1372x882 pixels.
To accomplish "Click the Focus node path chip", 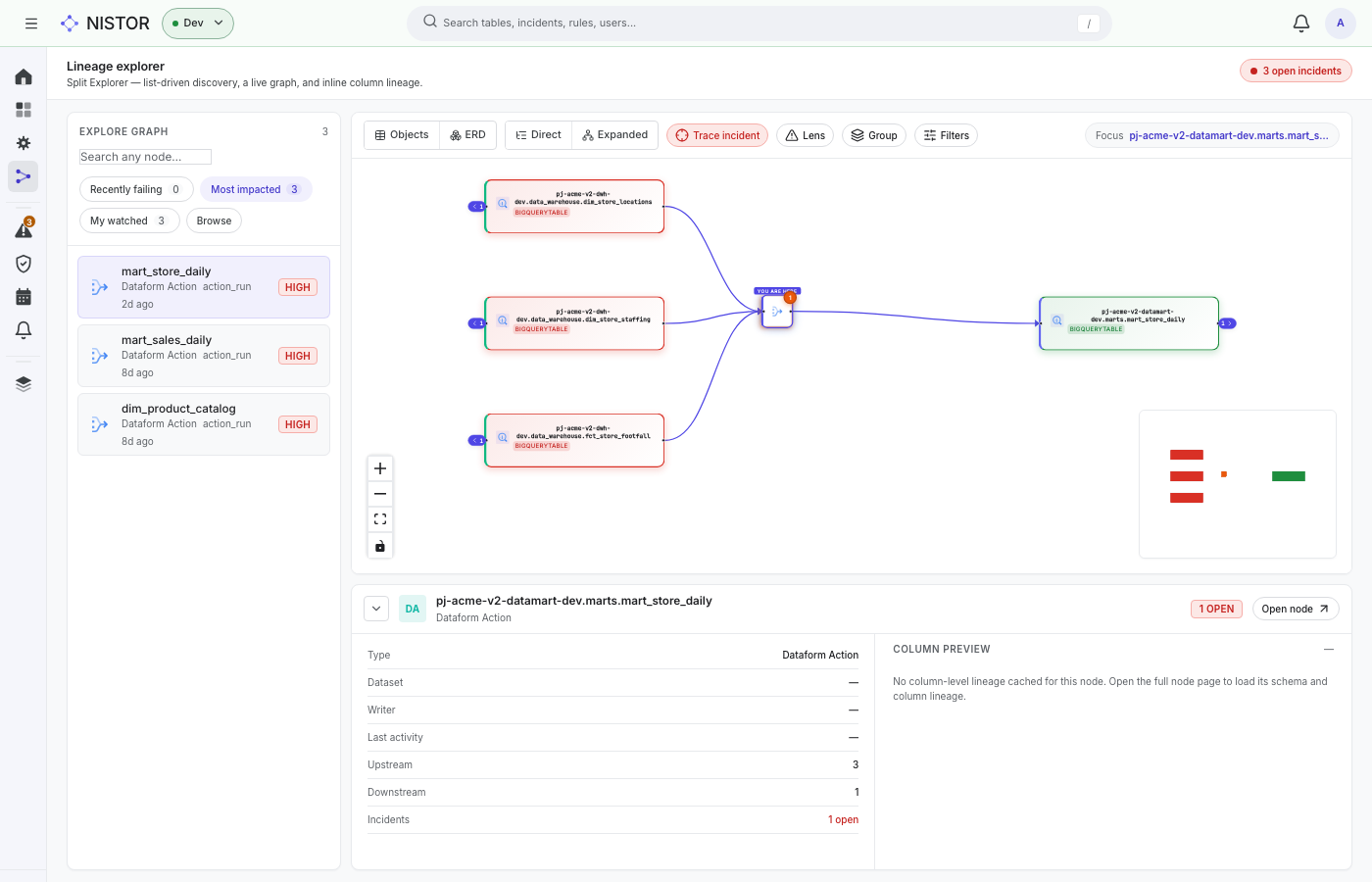I will pos(1212,135).
